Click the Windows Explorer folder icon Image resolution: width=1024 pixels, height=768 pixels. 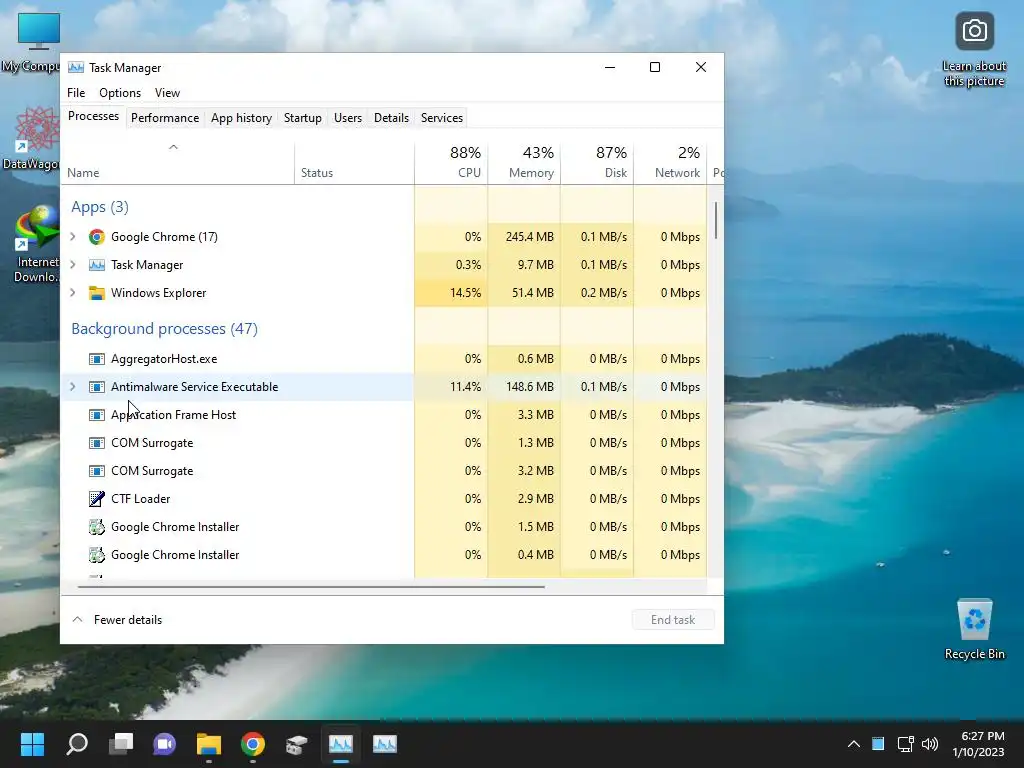97,293
